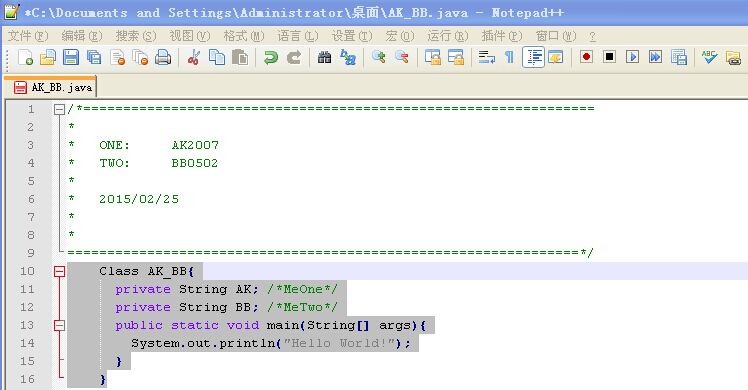The width and height of the screenshot is (748, 390).
Task: Open the 语言(L) menu
Action: click(x=298, y=36)
